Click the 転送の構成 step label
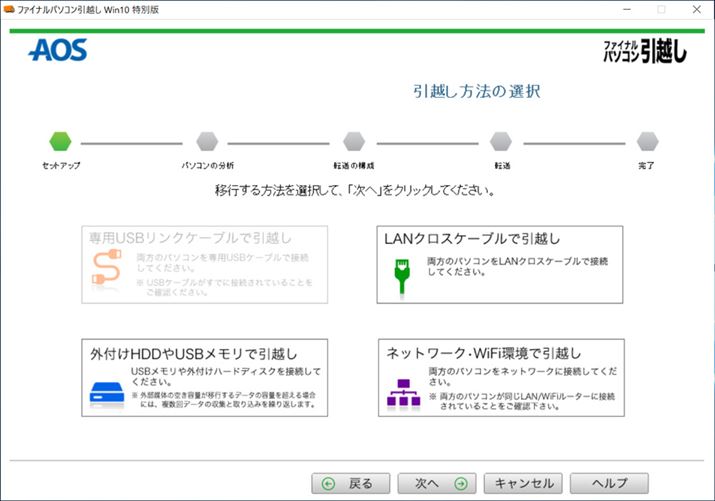This screenshot has width=715, height=501. coord(354,165)
